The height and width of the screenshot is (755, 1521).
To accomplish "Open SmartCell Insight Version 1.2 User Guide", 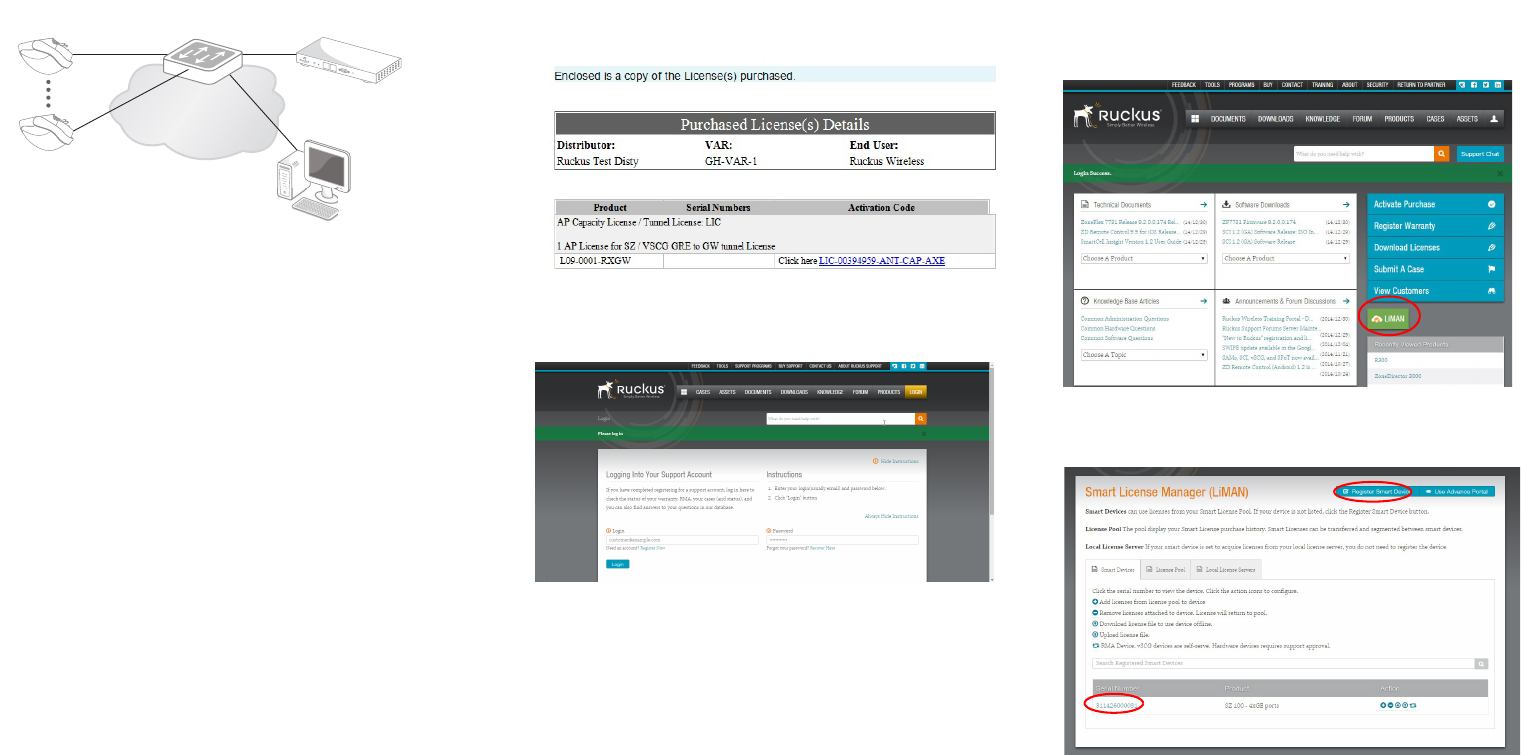I will pos(1131,241).
